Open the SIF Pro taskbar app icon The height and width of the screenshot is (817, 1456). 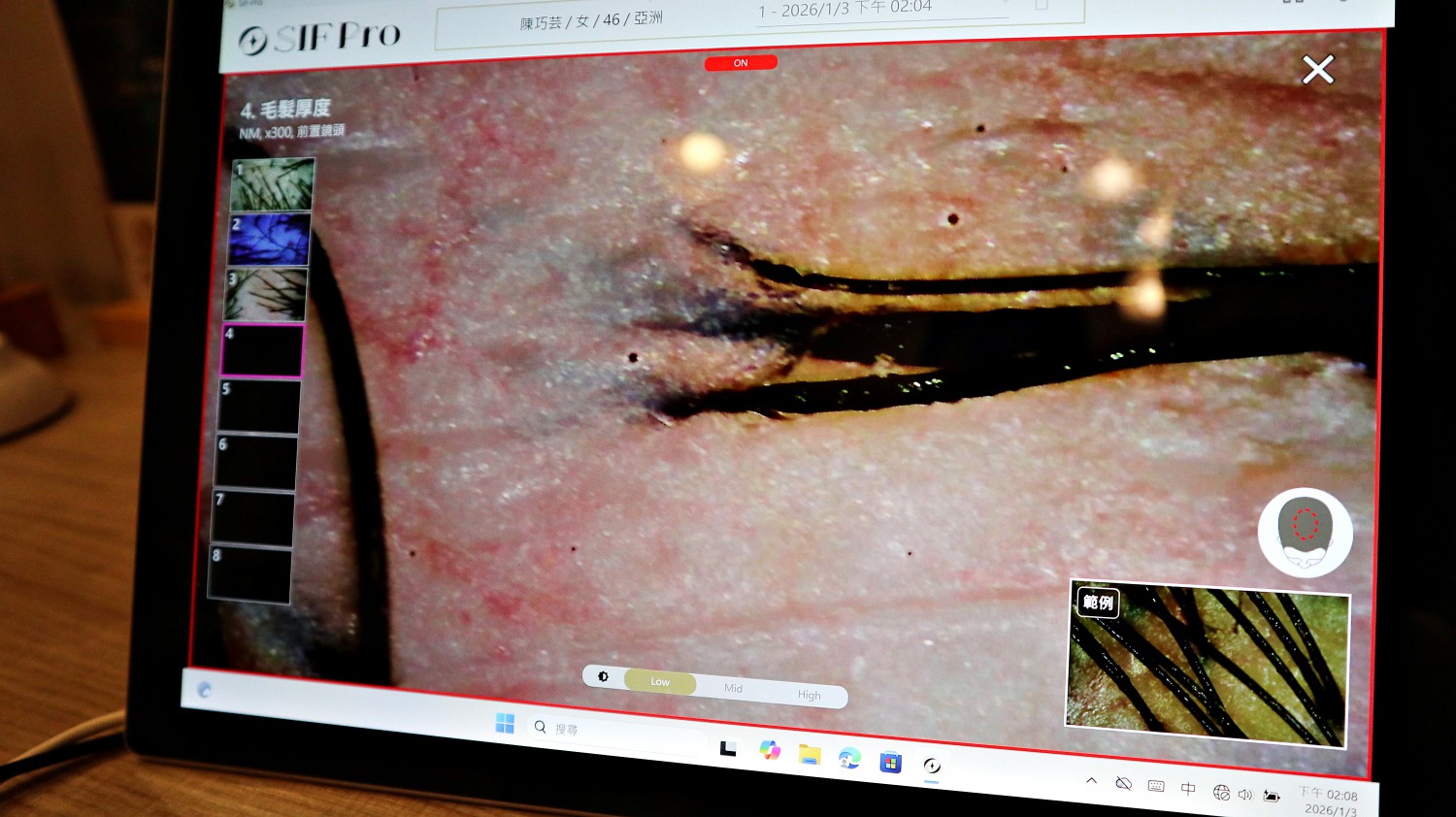click(931, 766)
